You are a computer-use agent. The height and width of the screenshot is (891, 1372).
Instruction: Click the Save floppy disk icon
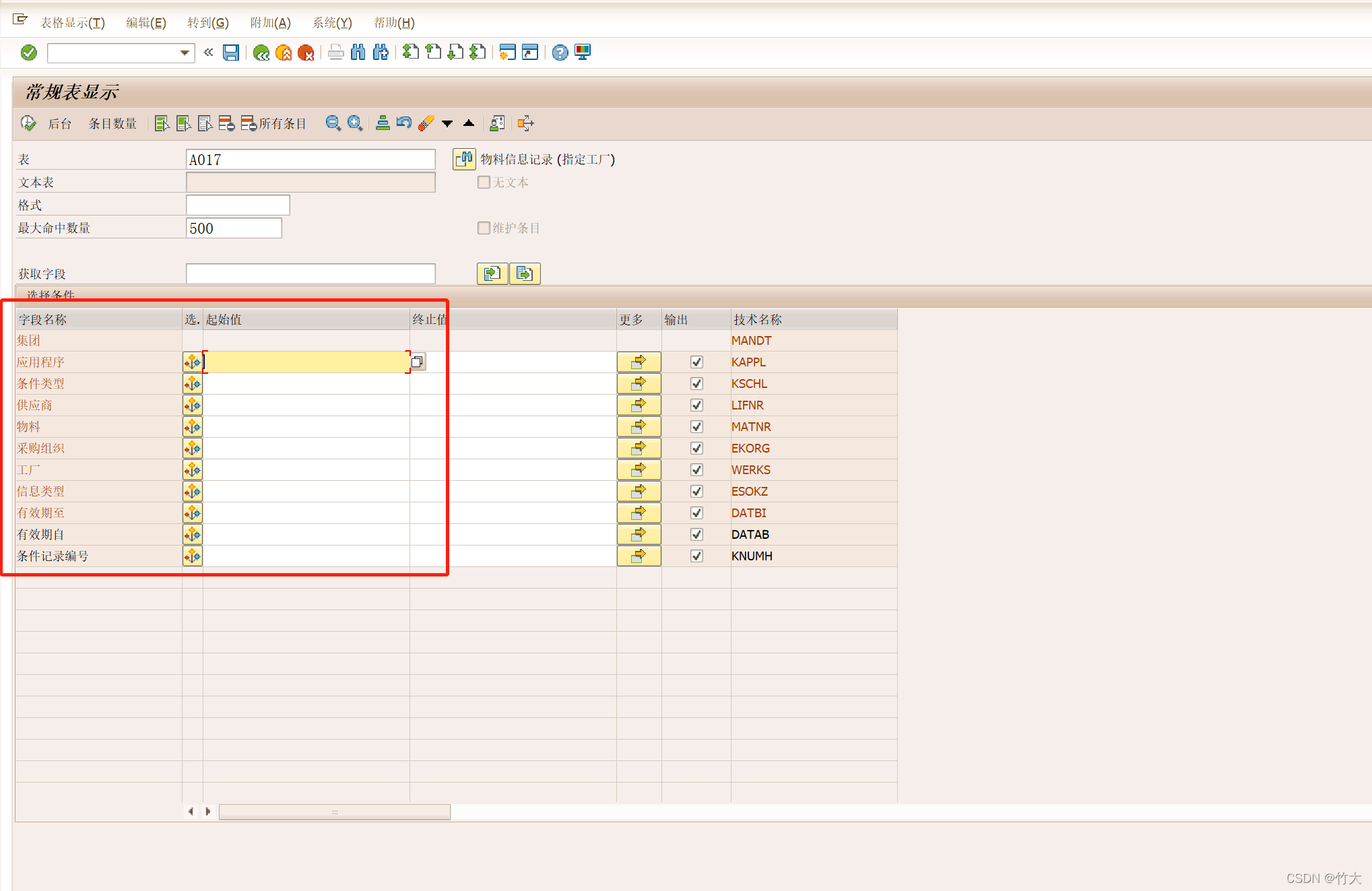coord(231,53)
